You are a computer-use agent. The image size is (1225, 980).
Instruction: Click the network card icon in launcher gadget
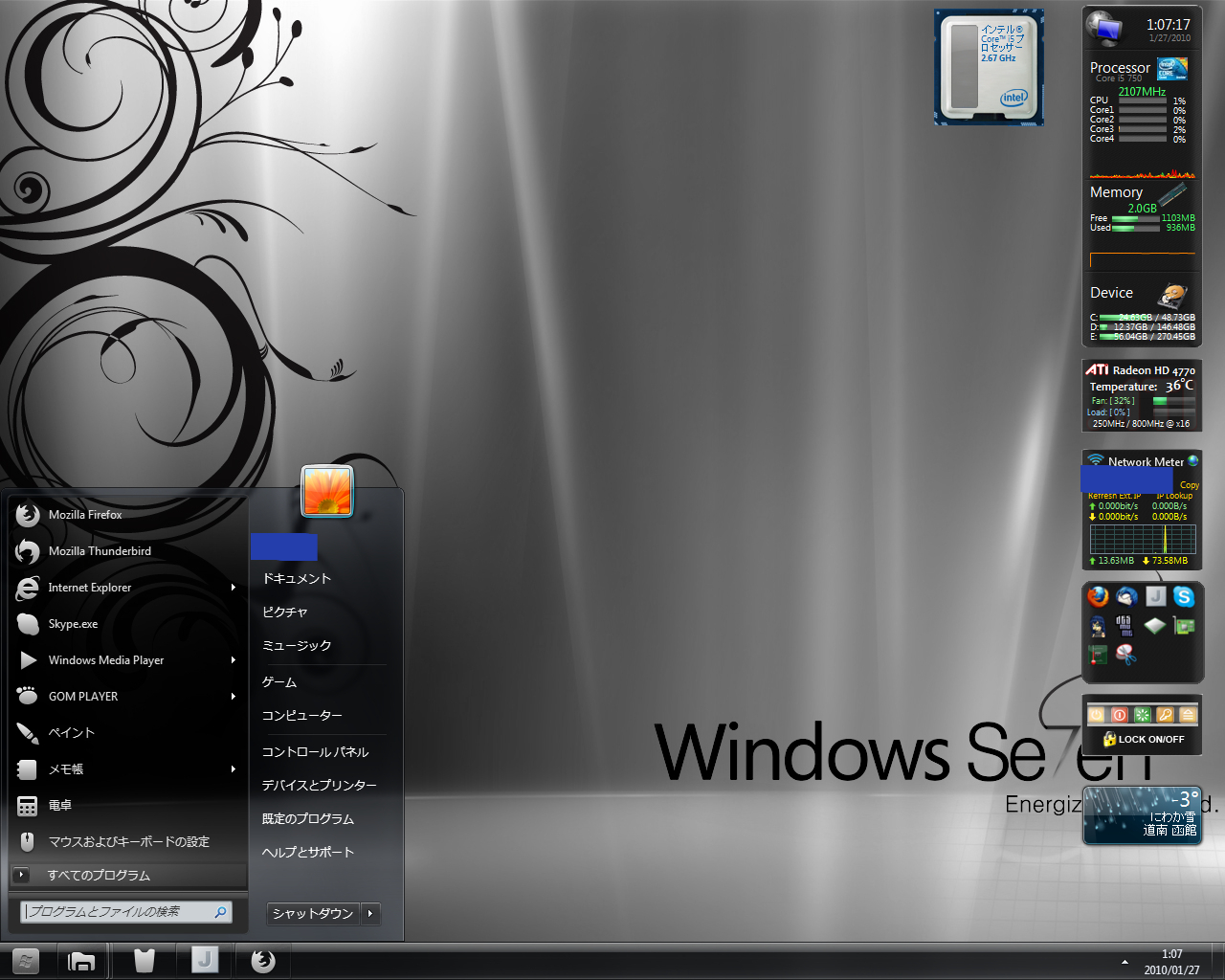tap(1184, 626)
